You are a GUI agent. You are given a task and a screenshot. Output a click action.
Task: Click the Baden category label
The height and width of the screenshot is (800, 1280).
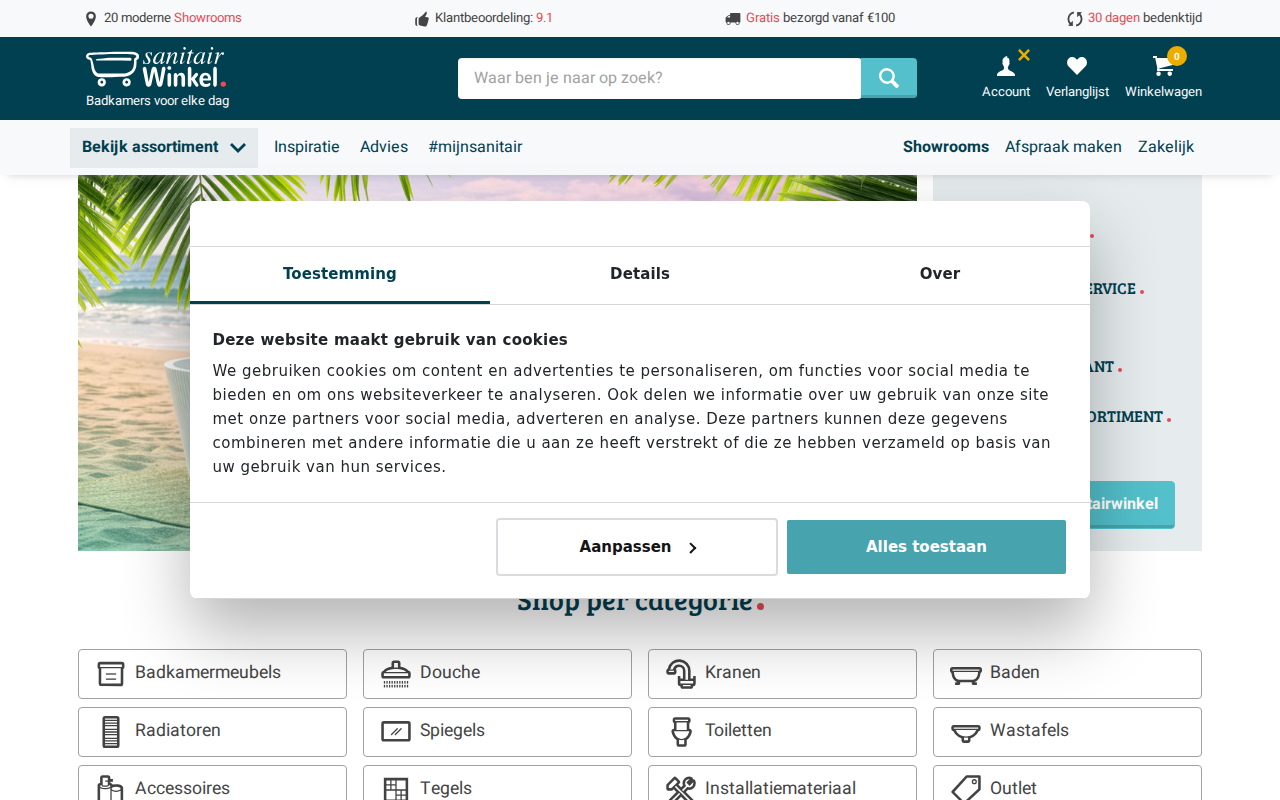[1015, 673]
